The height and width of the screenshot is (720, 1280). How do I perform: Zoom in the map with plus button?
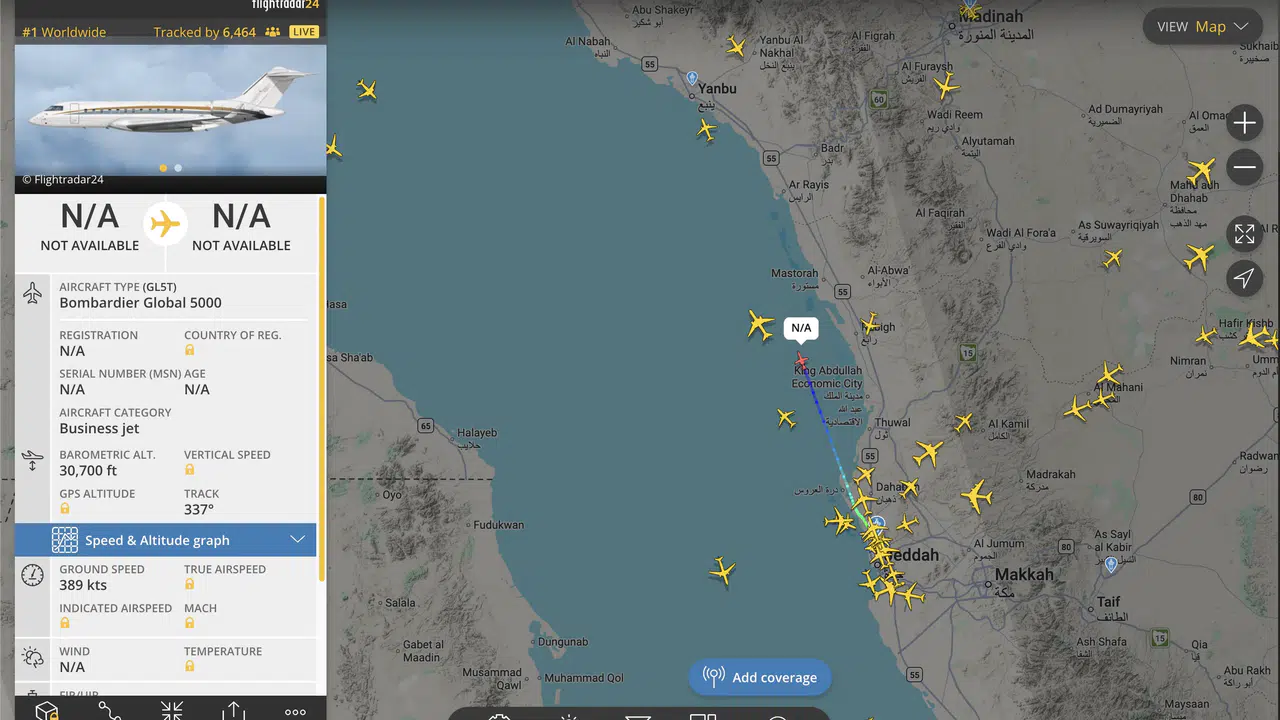click(1244, 123)
